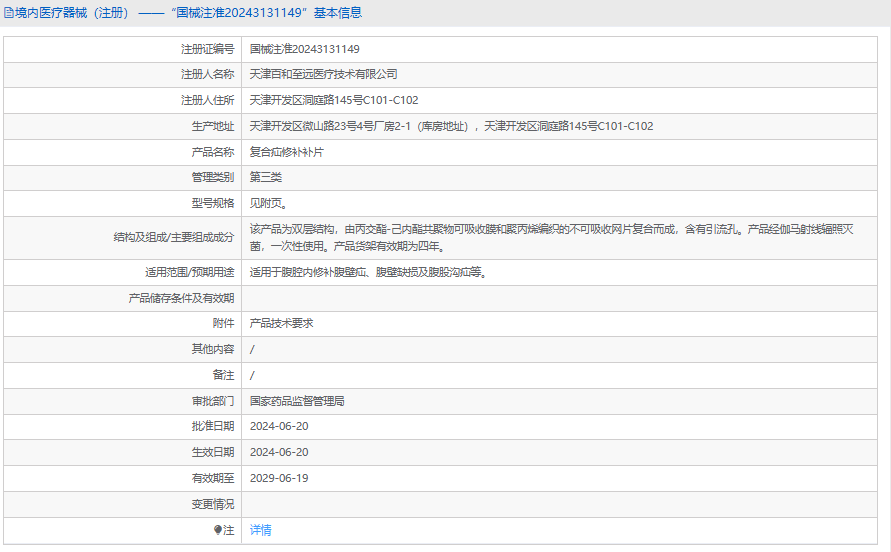
Task: Click the 第三类 management category value
Action: click(265, 177)
